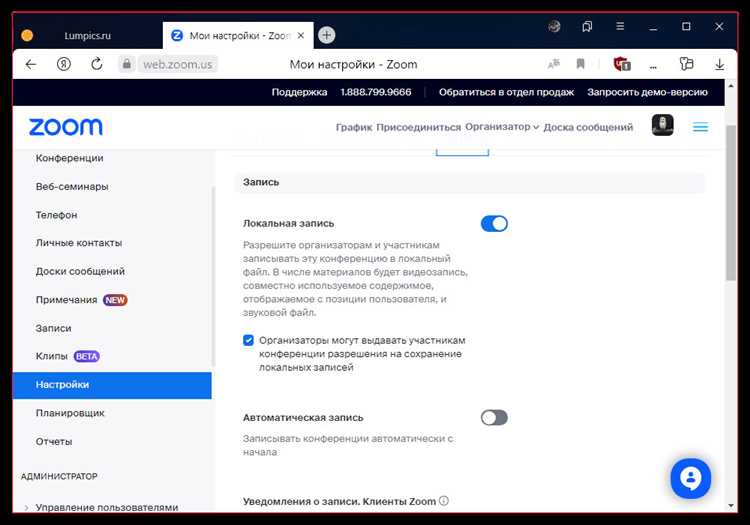Uncheck Организаторы могут выдавать участникам checkbox

(x=248, y=340)
